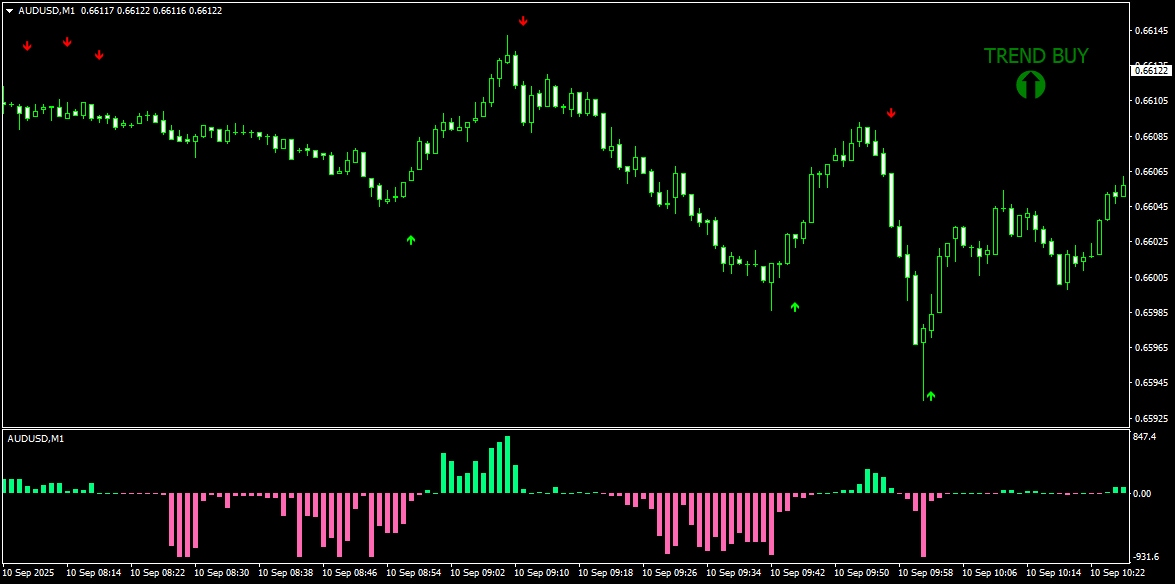Click the 10 Sep 08:38 time label
The width and height of the screenshot is (1175, 584).
286,573
